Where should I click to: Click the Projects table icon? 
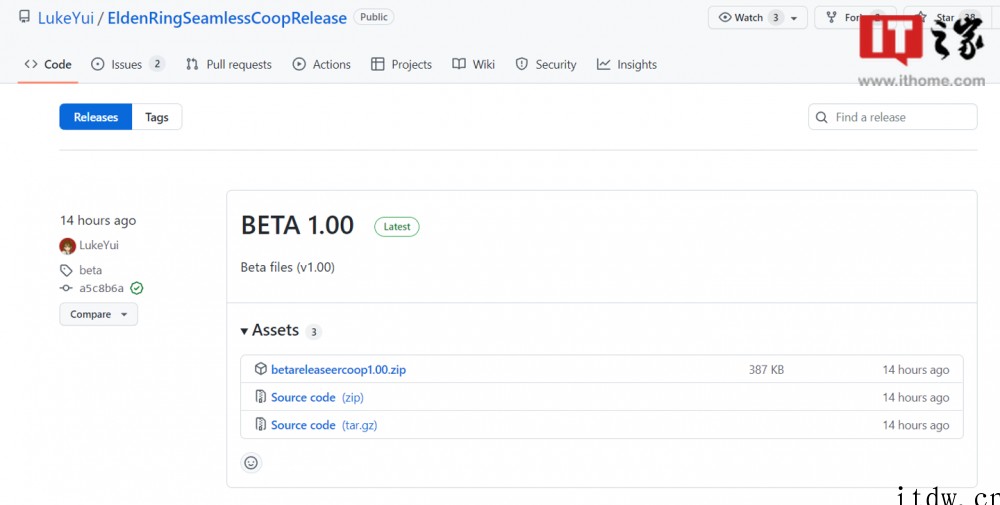coord(378,64)
